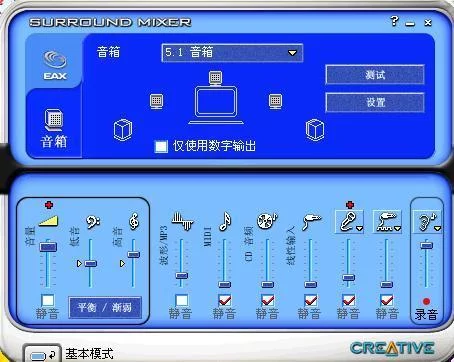Click the Wave/MP3 waveform icon
The image size is (454, 362).
pyautogui.click(x=183, y=221)
